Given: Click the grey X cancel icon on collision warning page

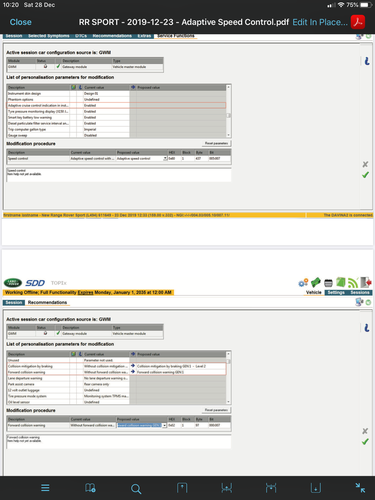Looking at the screenshot, I should point(365,431).
